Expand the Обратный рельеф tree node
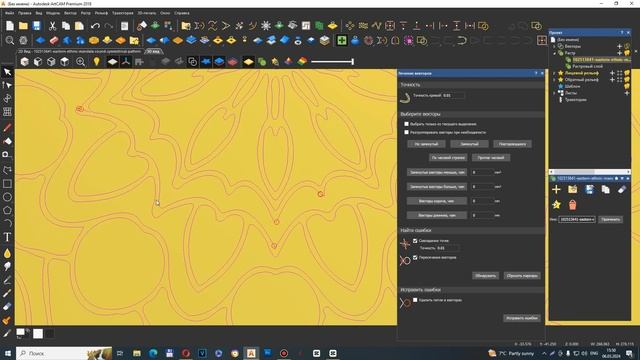The width and height of the screenshot is (640, 360). (x=554, y=80)
